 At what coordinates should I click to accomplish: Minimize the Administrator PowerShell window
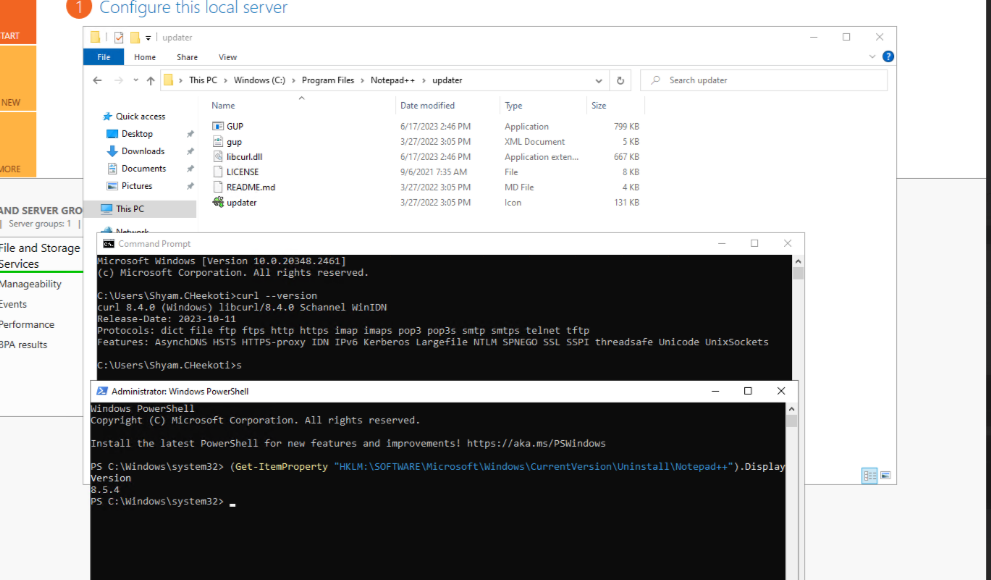pyautogui.click(x=715, y=391)
